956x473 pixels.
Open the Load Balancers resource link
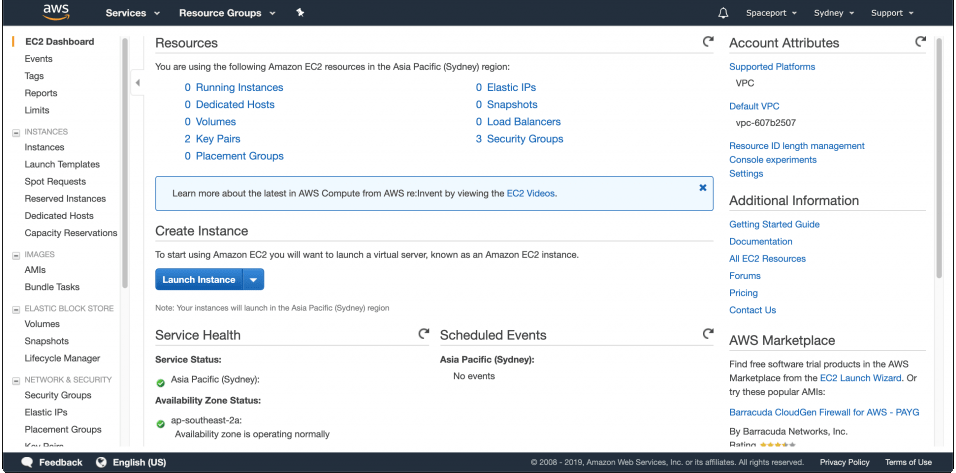[x=524, y=121]
